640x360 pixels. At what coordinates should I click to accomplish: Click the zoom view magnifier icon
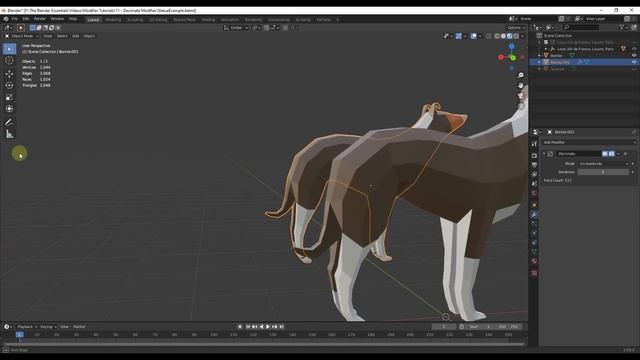[521, 76]
